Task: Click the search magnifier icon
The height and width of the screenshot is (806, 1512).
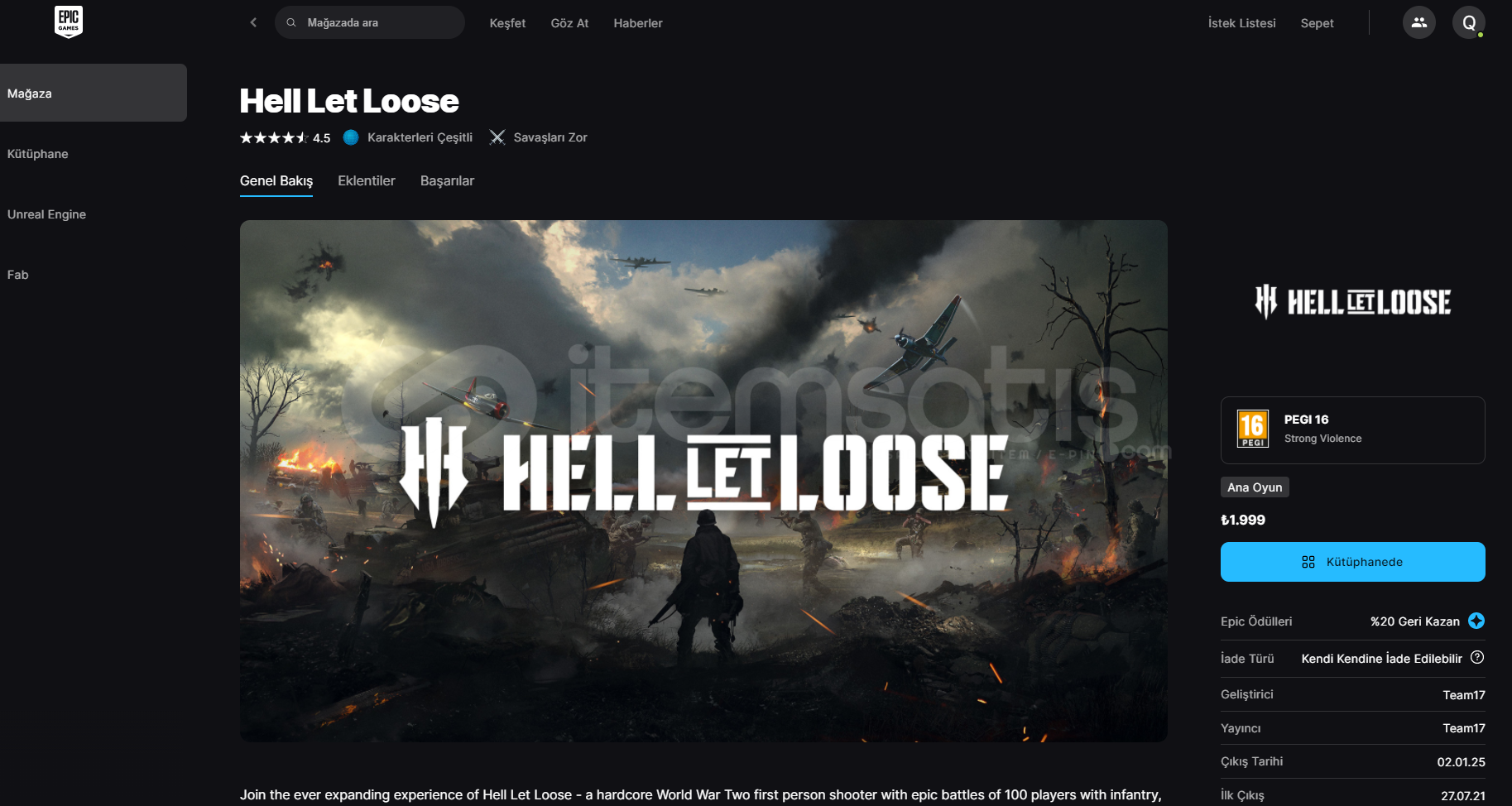Action: coord(291,22)
